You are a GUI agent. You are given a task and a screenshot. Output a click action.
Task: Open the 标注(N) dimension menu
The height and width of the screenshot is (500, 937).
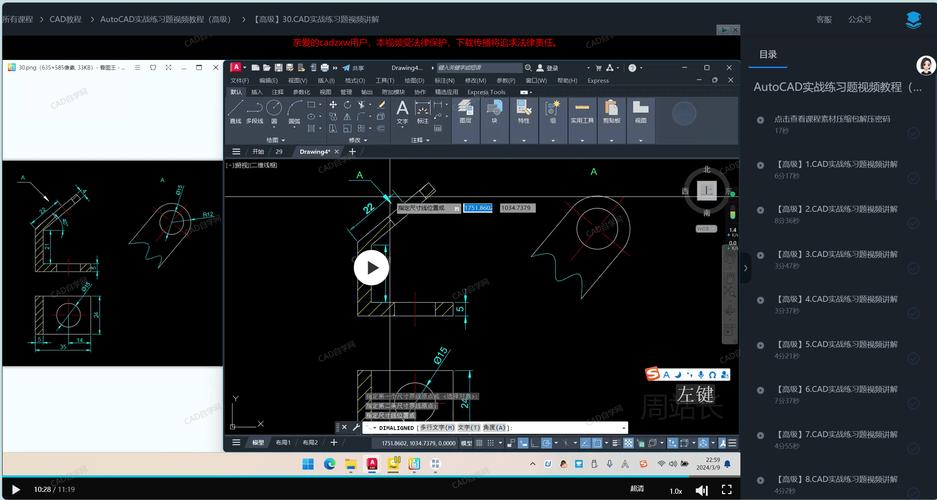[x=444, y=80]
